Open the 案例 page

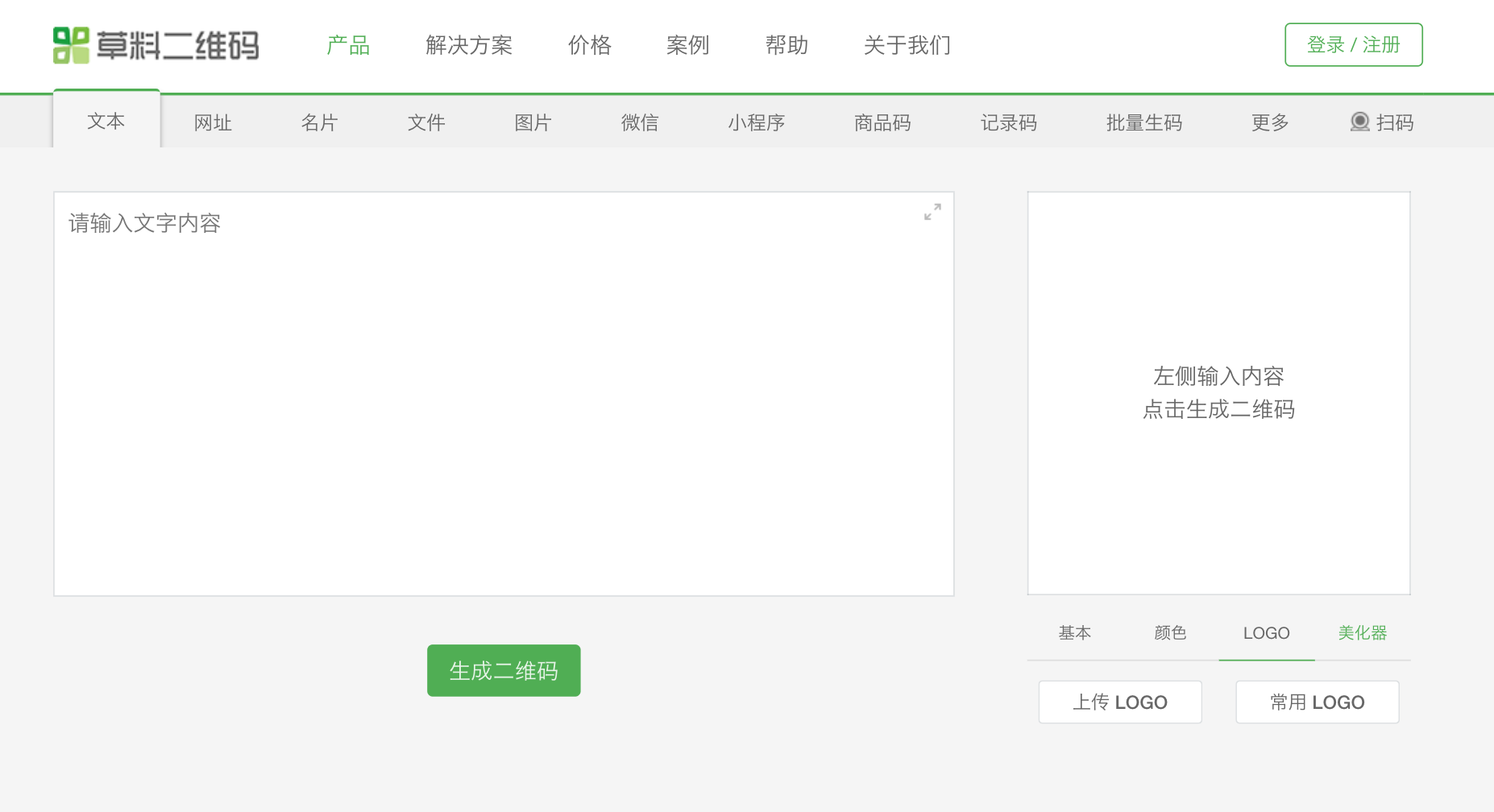tap(688, 45)
